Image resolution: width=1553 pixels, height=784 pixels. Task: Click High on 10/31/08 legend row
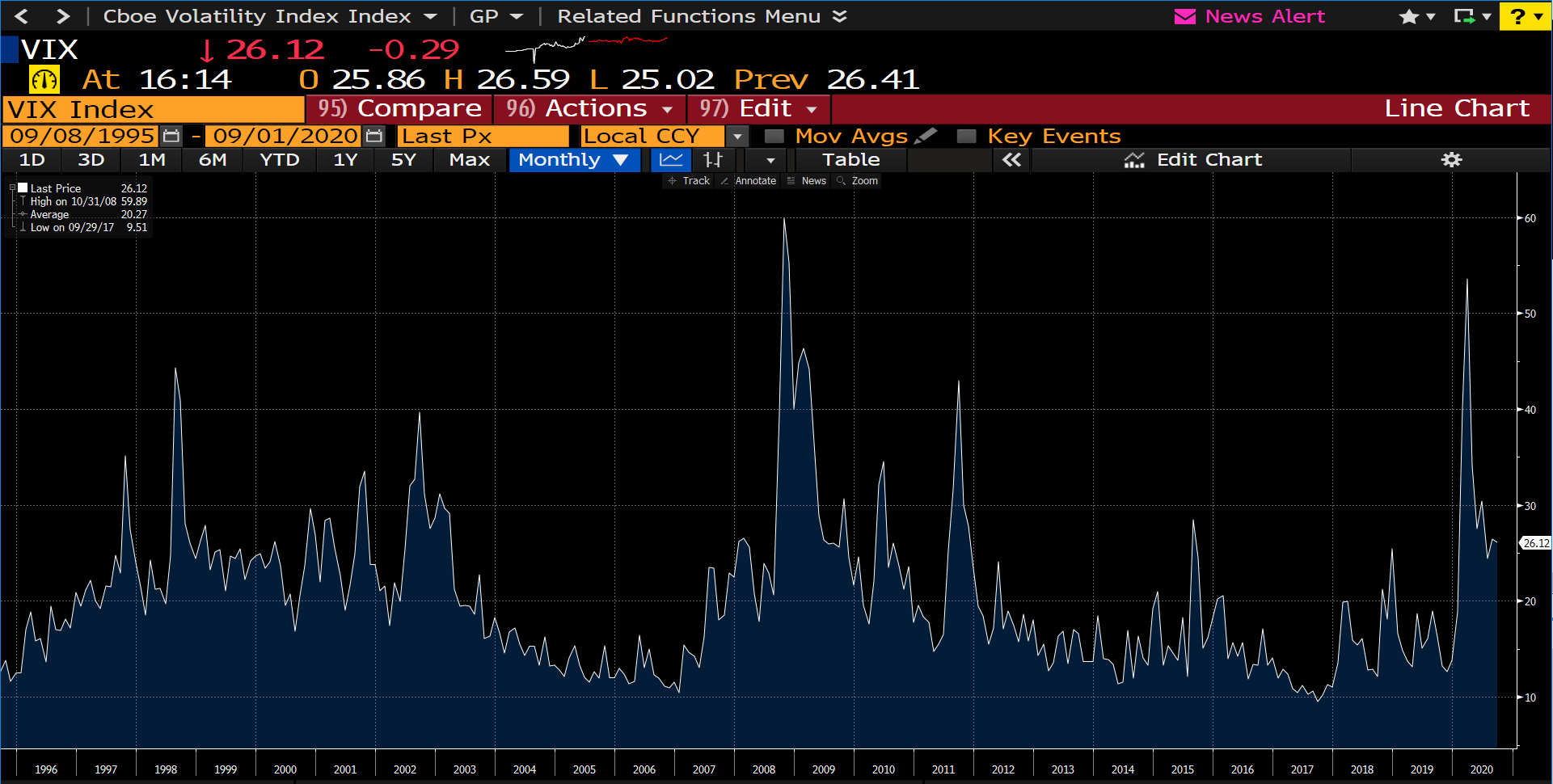(x=83, y=201)
